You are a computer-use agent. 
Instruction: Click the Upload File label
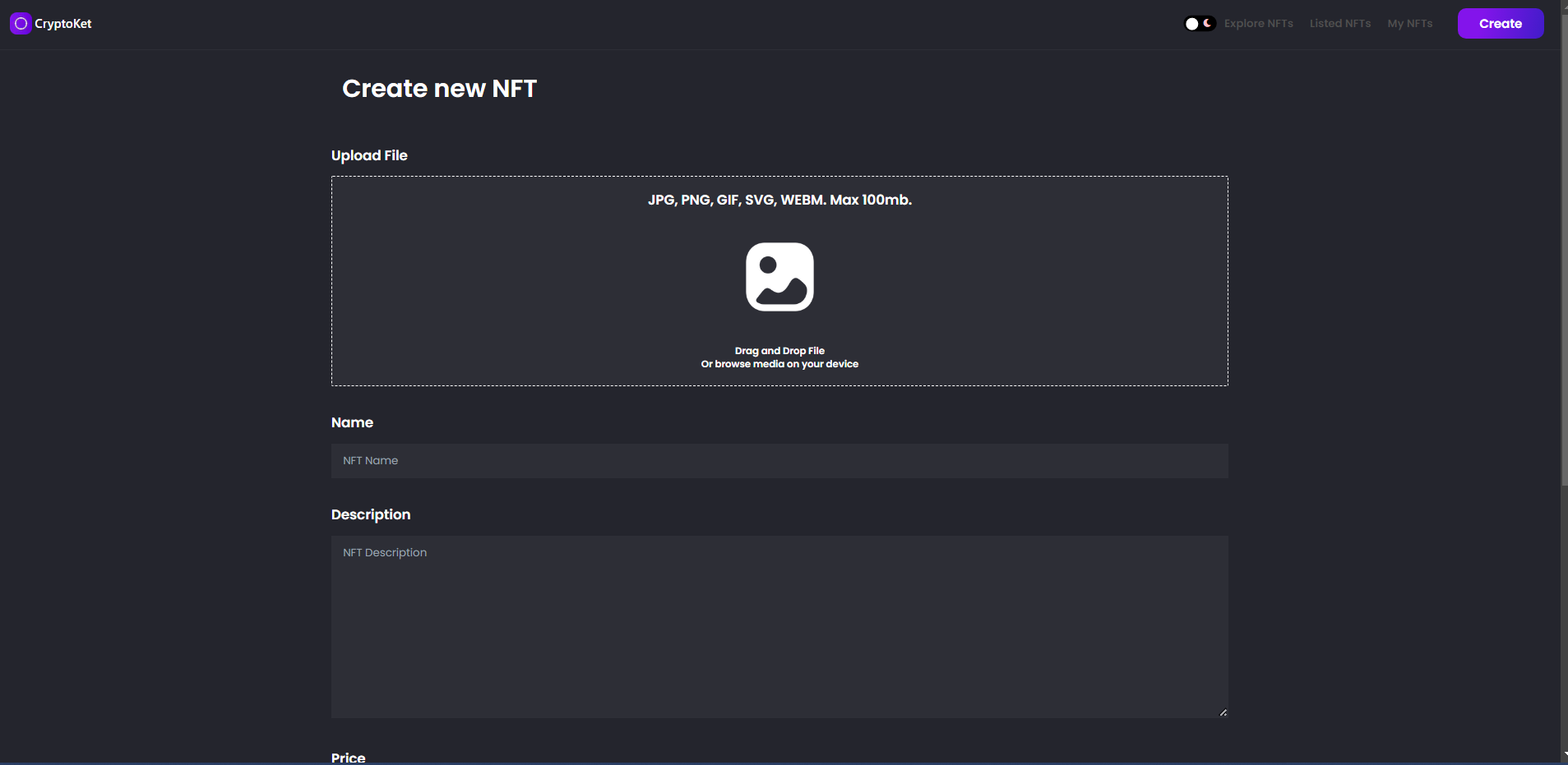[x=369, y=155]
